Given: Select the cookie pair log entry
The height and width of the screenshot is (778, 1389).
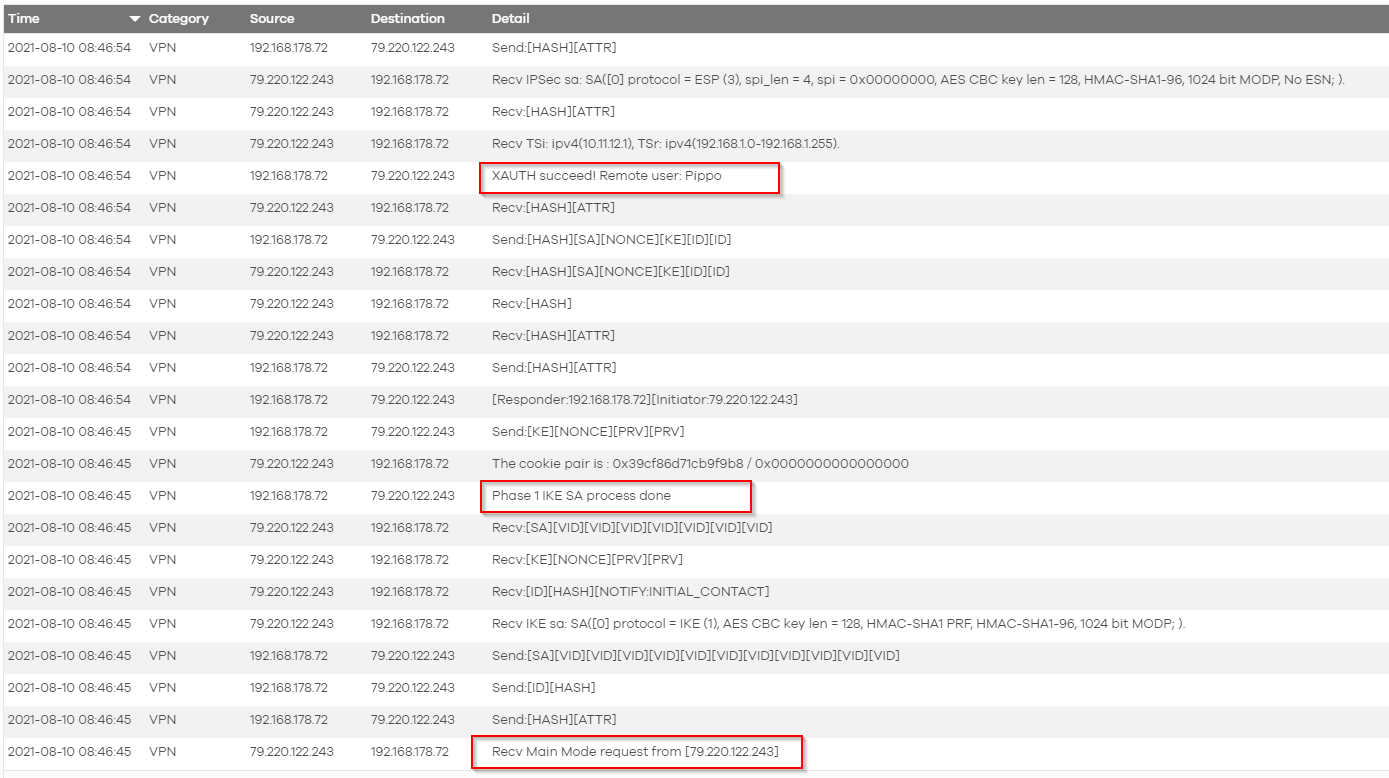Looking at the screenshot, I should pyautogui.click(x=700, y=463).
